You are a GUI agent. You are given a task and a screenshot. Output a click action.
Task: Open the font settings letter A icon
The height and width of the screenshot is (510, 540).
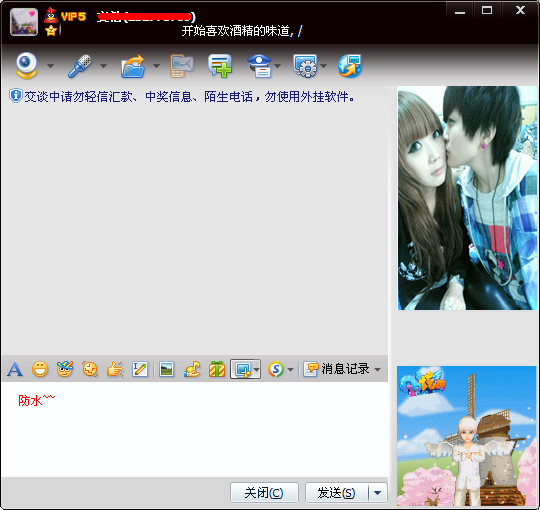15,370
